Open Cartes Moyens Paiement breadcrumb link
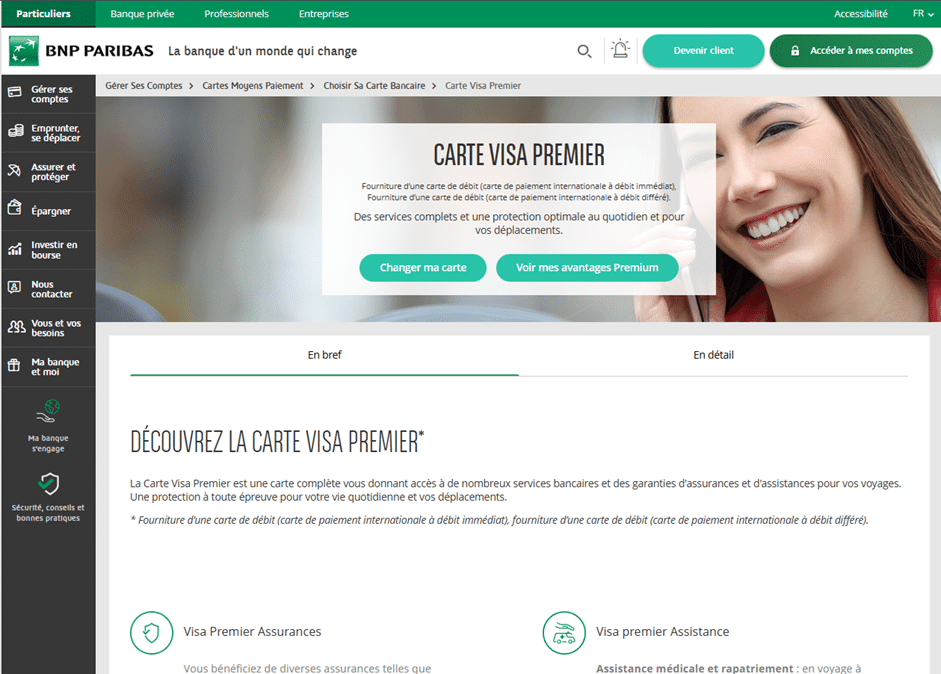941x674 pixels. tap(253, 86)
